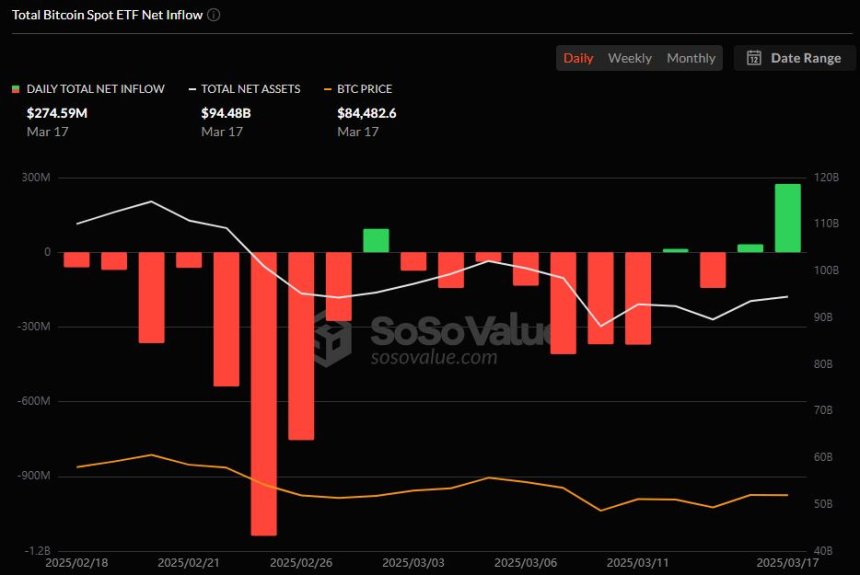This screenshot has height=575, width=860.
Task: Click the 2025/03/11 date axis label
Action: pos(637,563)
